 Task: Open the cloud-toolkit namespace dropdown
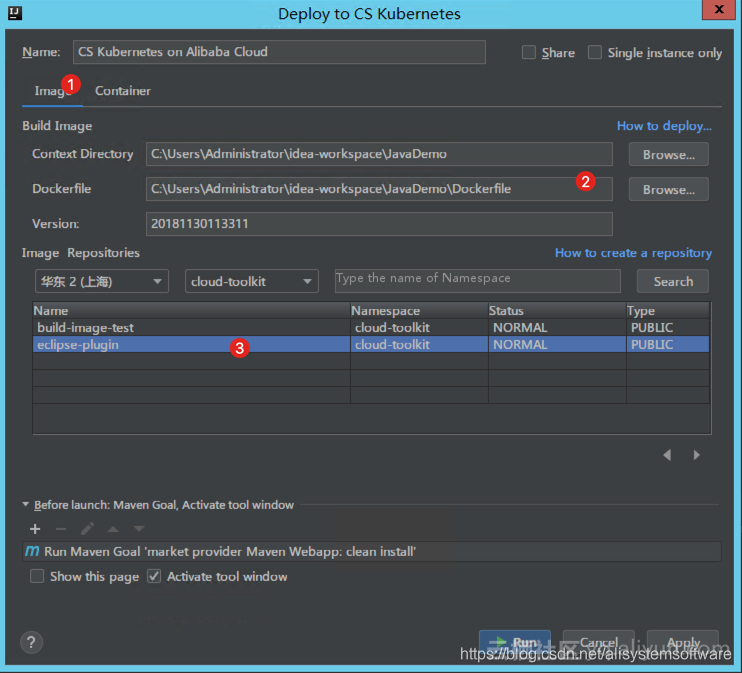[252, 281]
